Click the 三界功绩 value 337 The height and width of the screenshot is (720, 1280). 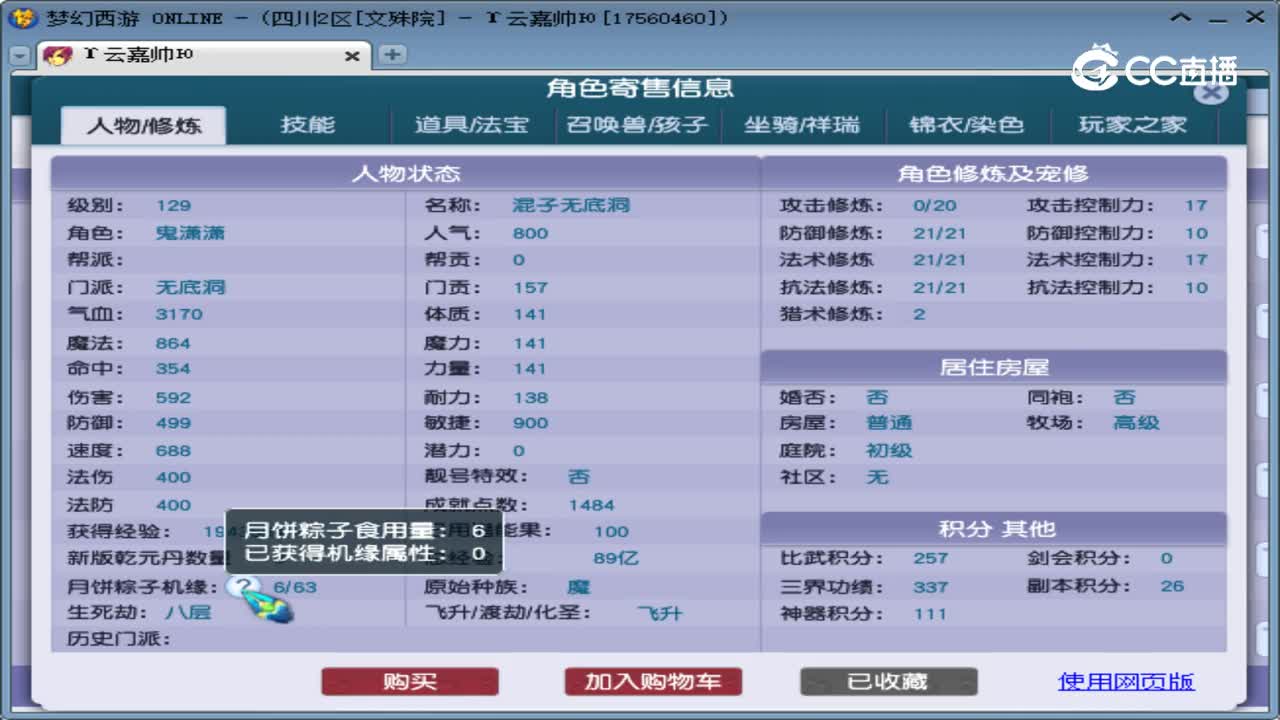tap(930, 586)
